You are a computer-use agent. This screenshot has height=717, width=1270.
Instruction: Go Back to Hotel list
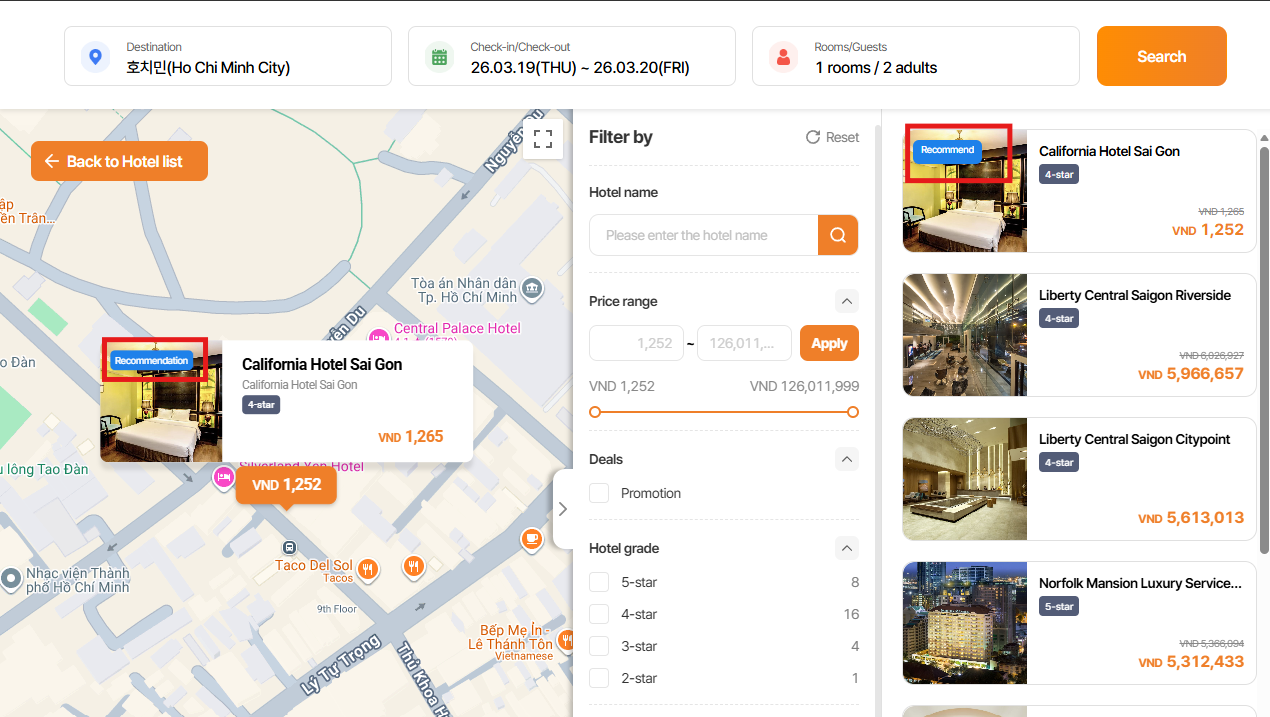119,161
